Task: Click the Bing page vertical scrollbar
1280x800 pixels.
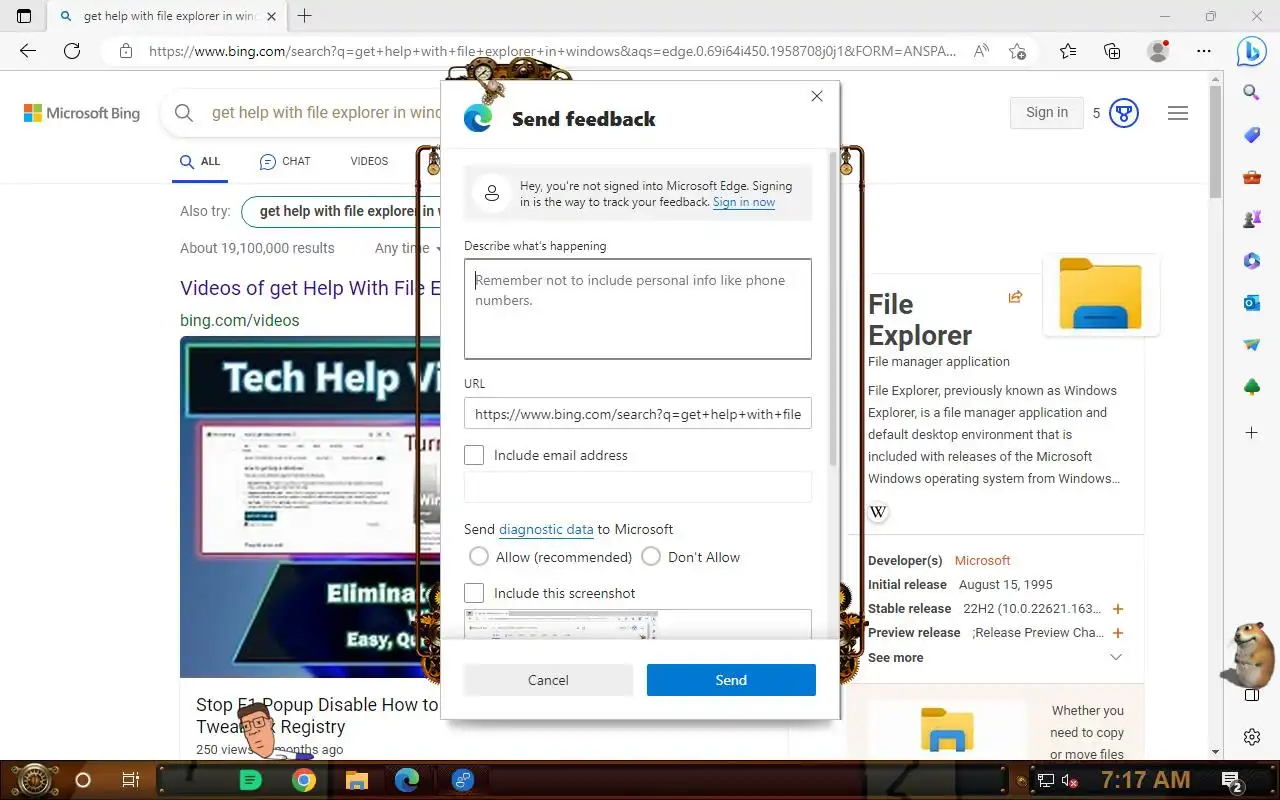Action: click(1216, 141)
